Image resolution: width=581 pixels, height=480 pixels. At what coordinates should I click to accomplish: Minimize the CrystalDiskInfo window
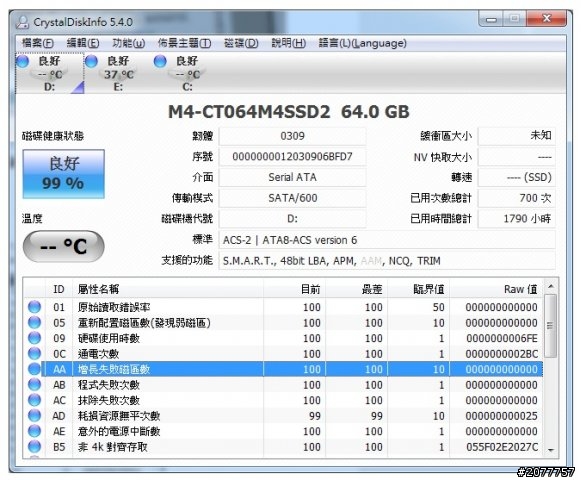point(491,19)
